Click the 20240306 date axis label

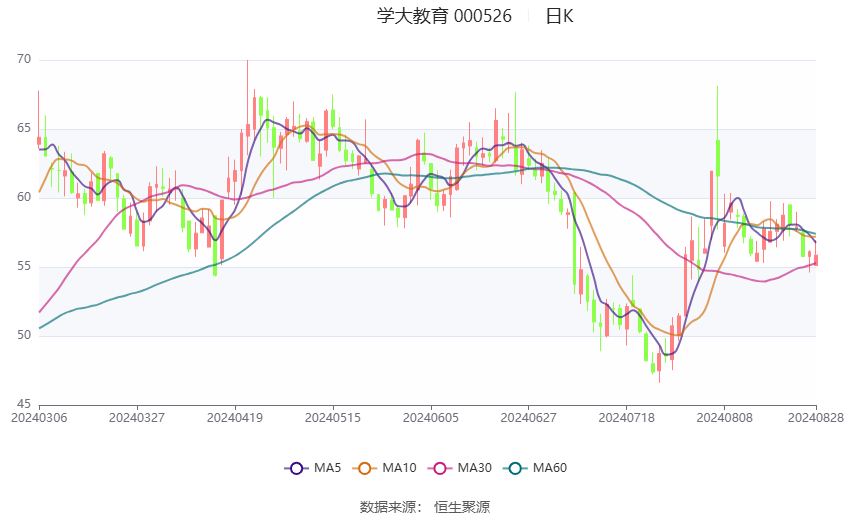click(39, 418)
